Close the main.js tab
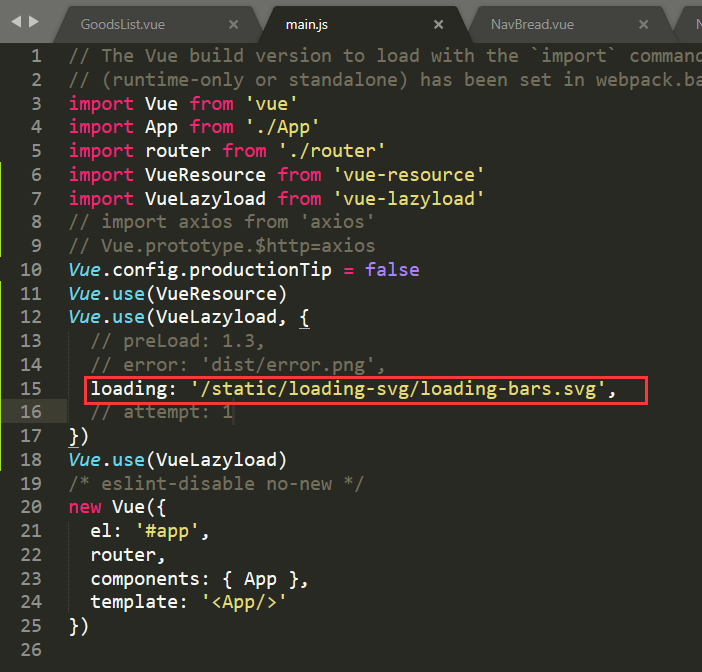 pos(438,24)
